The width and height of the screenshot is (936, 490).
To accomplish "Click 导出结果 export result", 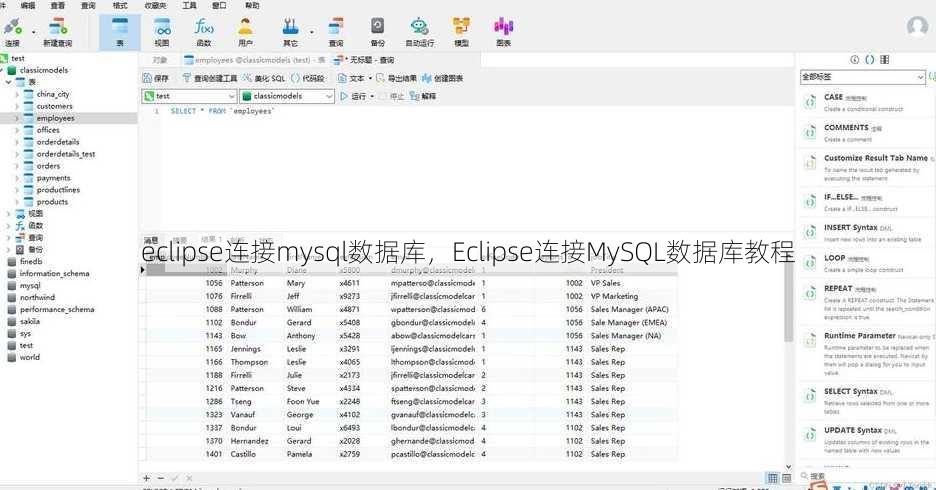I will tap(396, 78).
